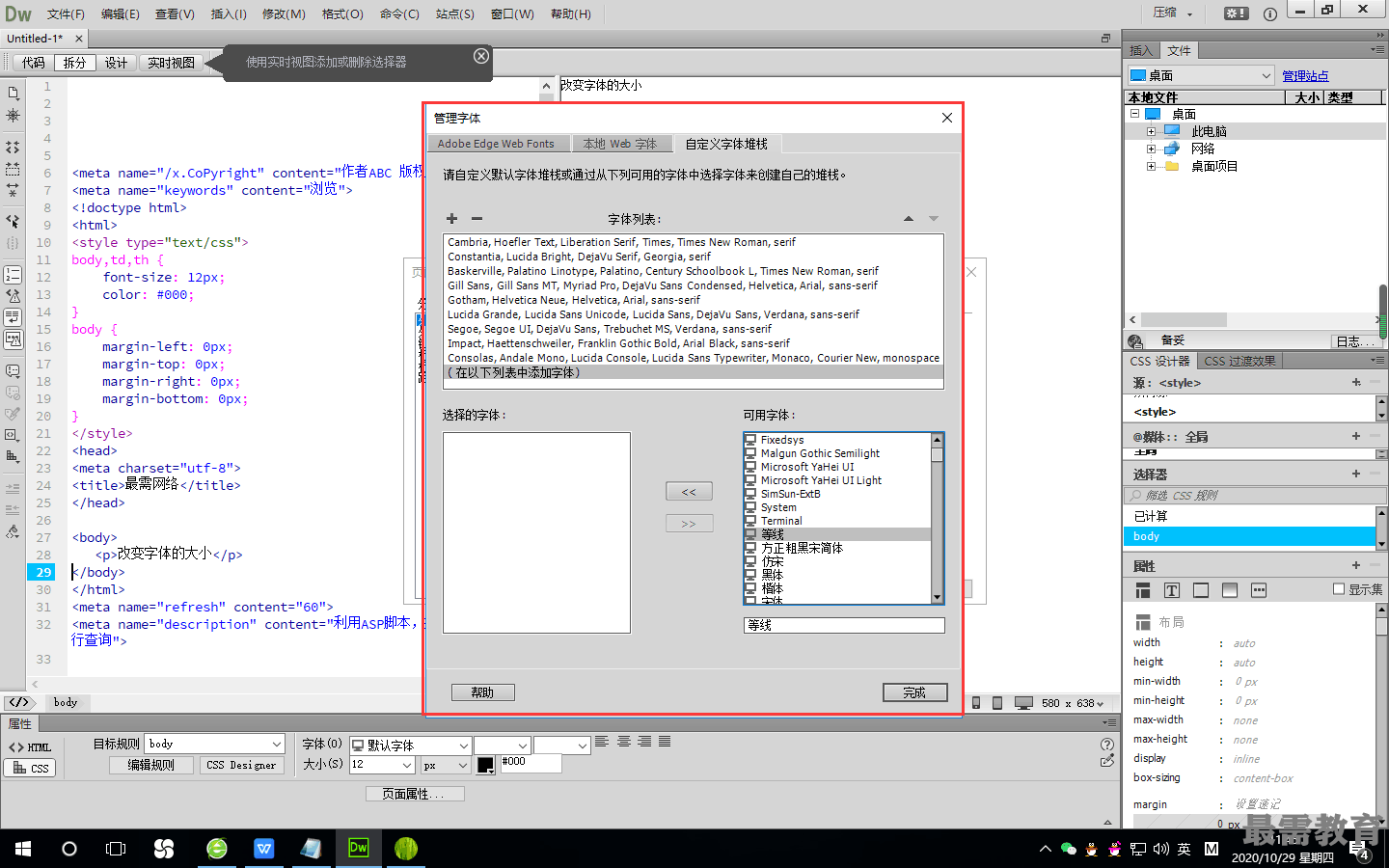1389x868 pixels.
Task: Select the CSS mode in Properties panel
Action: 30,769
